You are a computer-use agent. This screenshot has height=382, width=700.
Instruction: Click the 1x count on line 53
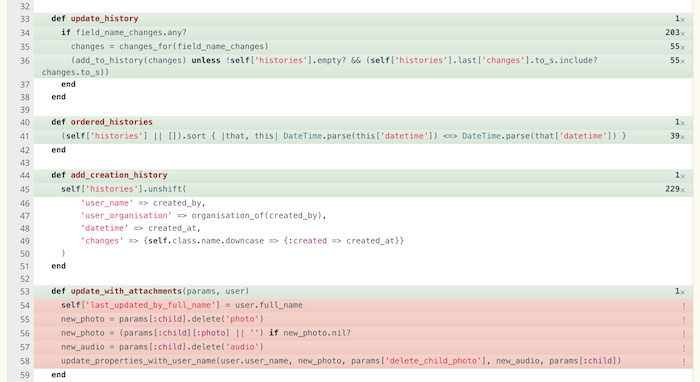680,291
